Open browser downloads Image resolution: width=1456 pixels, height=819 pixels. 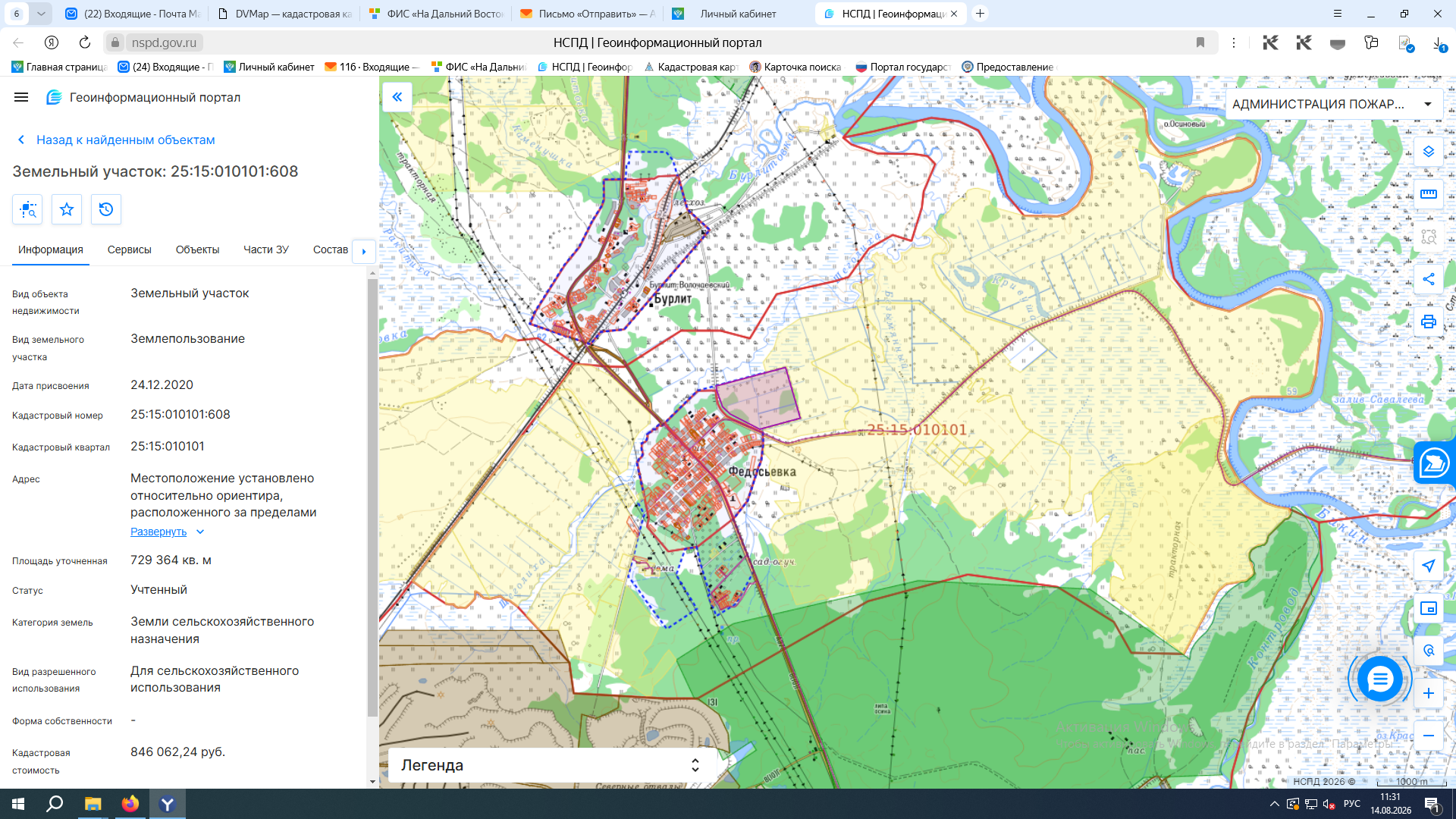point(1439,43)
